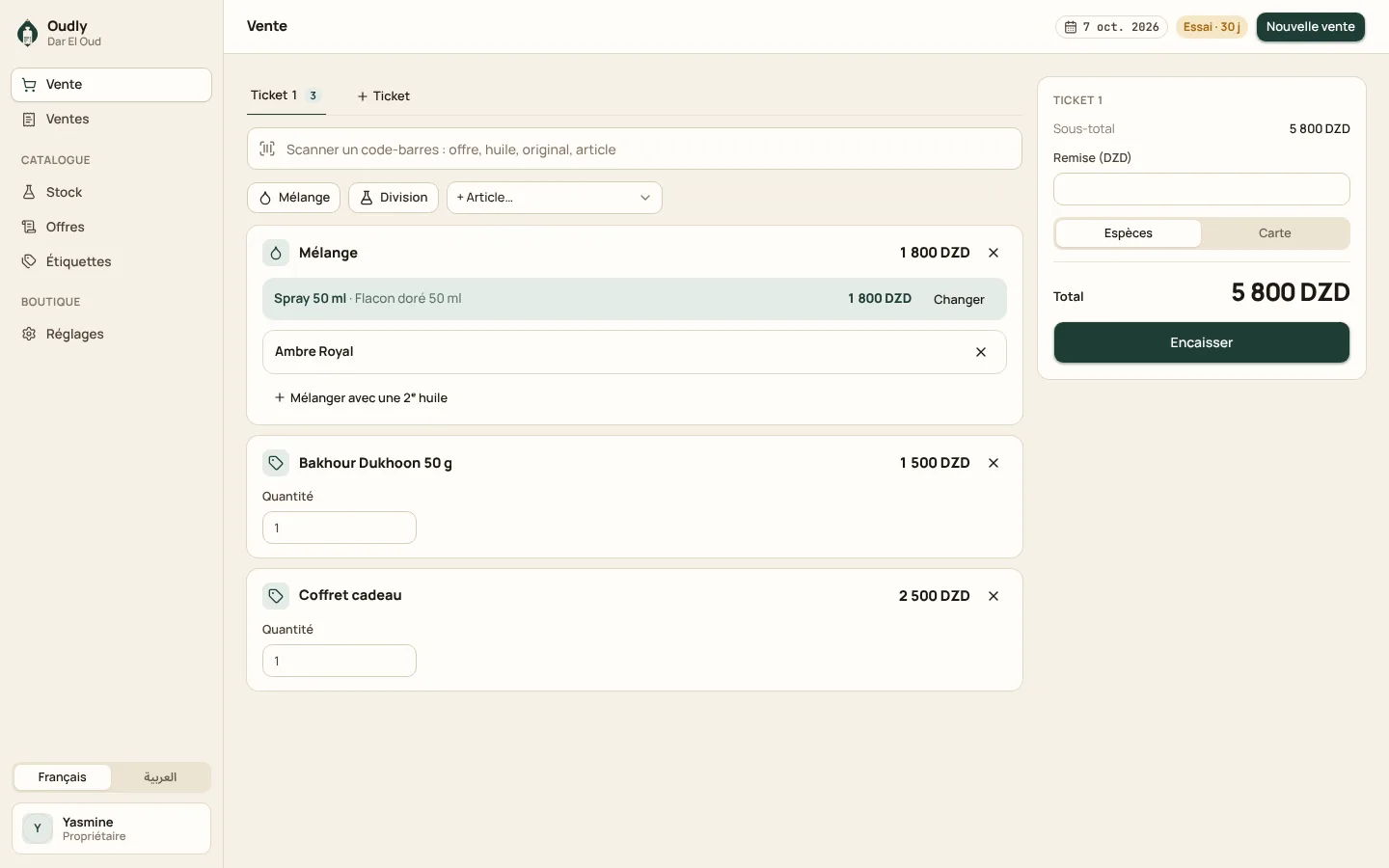The width and height of the screenshot is (1389, 868).
Task: Add a new ticket tab
Action: click(384, 96)
